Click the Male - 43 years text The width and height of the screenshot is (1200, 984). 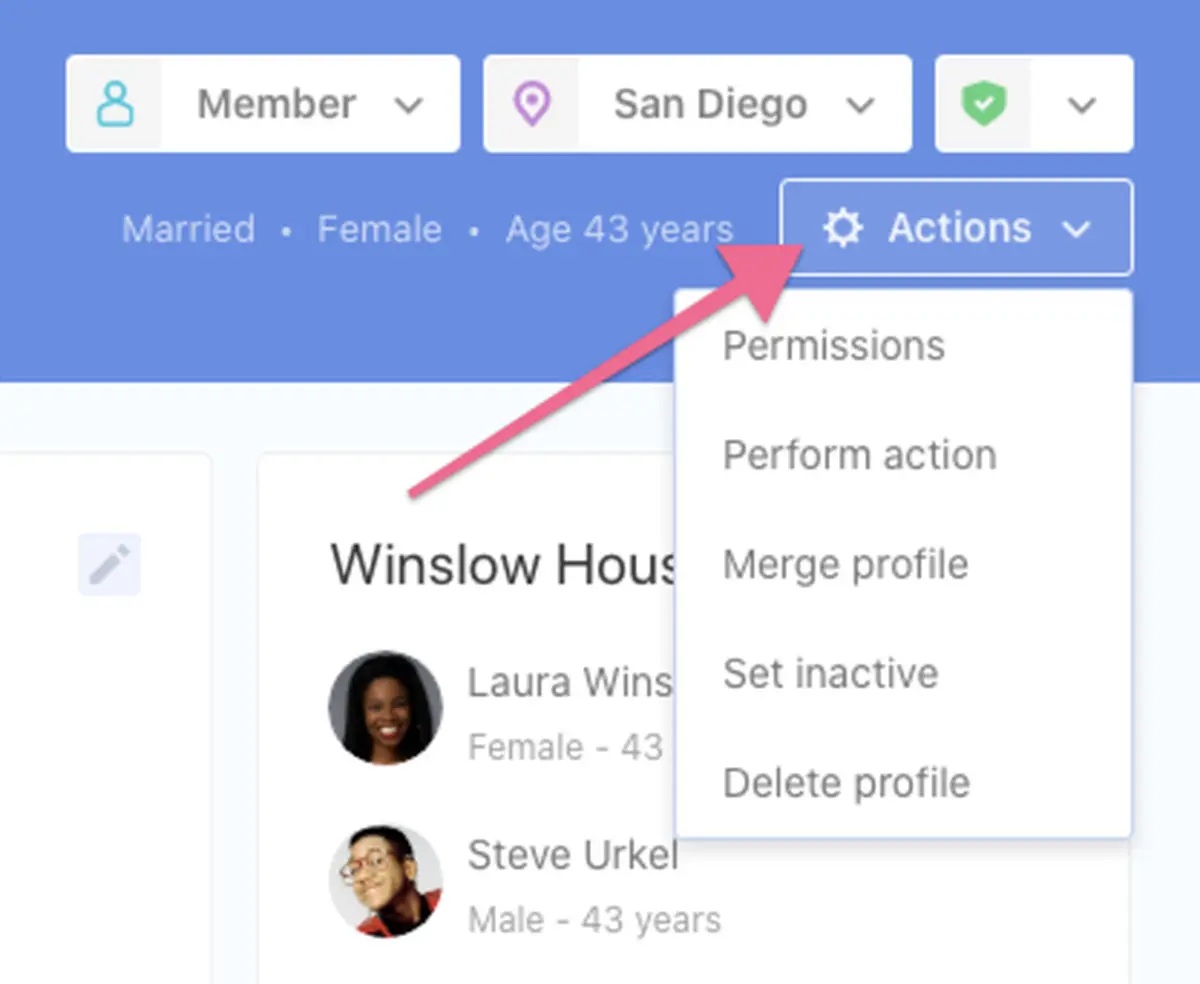coord(594,920)
